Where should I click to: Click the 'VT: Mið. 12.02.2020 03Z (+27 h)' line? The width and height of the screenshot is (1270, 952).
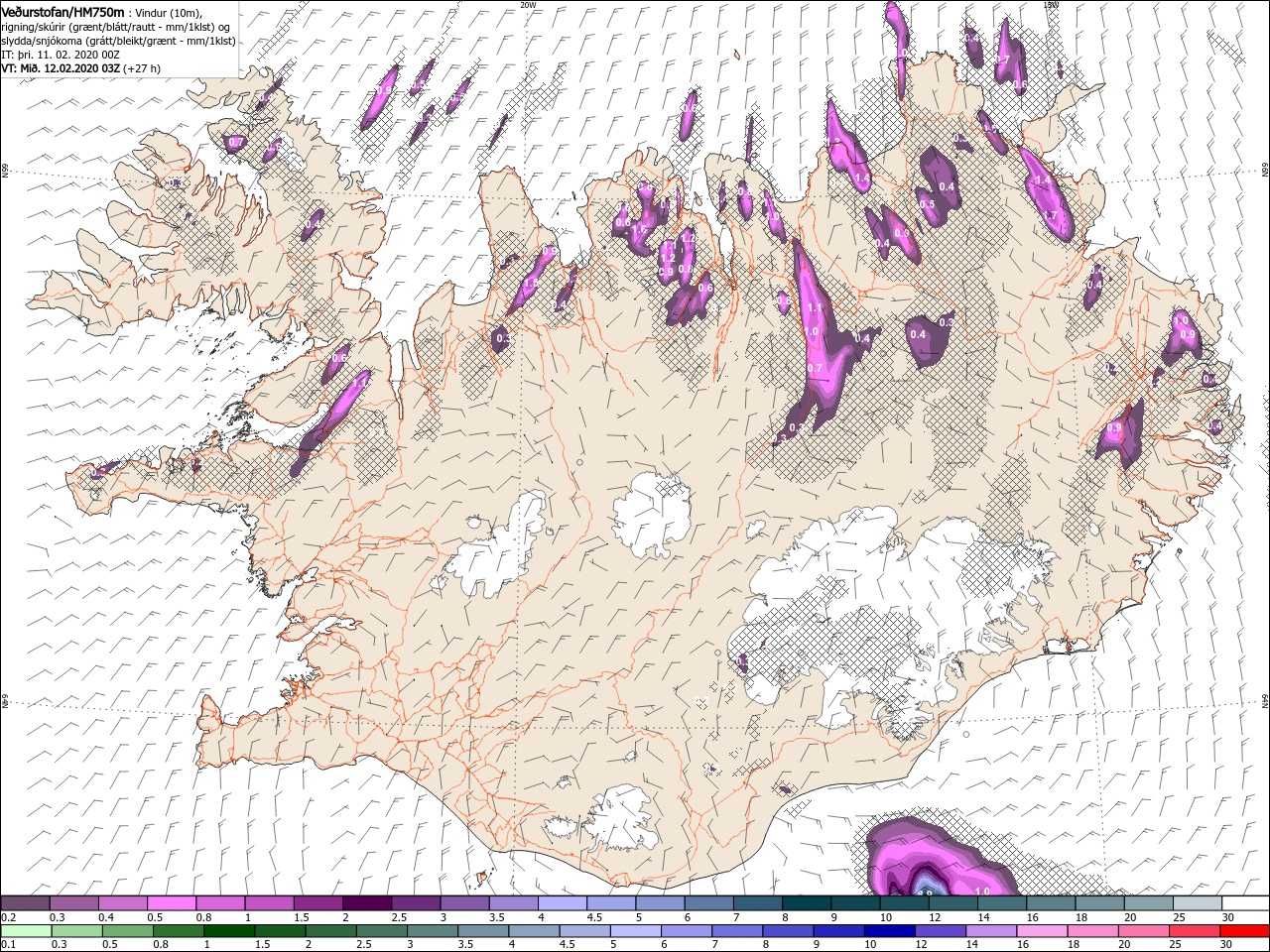click(x=81, y=68)
